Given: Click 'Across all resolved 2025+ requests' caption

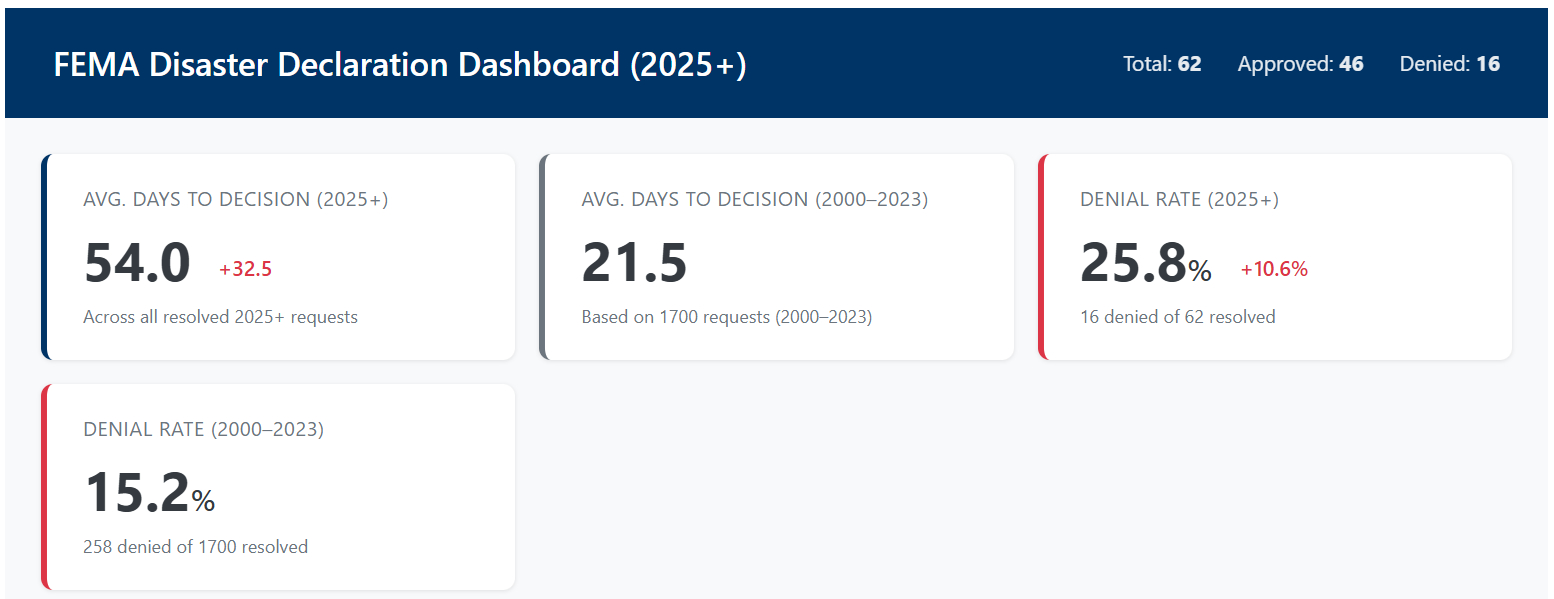Looking at the screenshot, I should point(220,317).
